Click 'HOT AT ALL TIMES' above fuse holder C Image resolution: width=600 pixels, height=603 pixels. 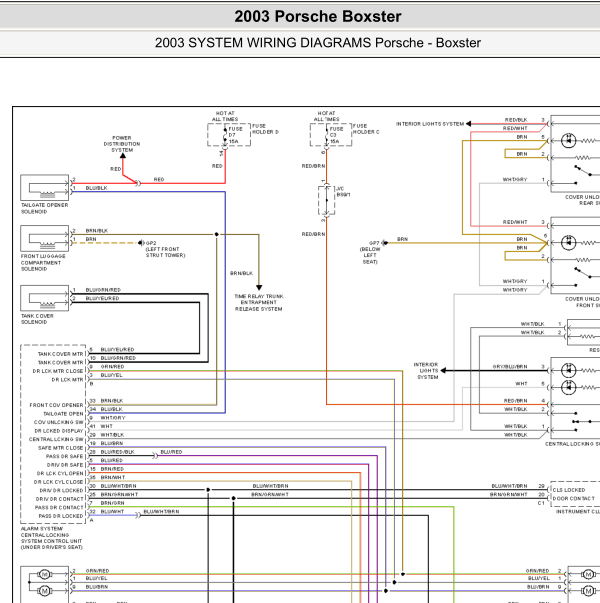pos(327,116)
